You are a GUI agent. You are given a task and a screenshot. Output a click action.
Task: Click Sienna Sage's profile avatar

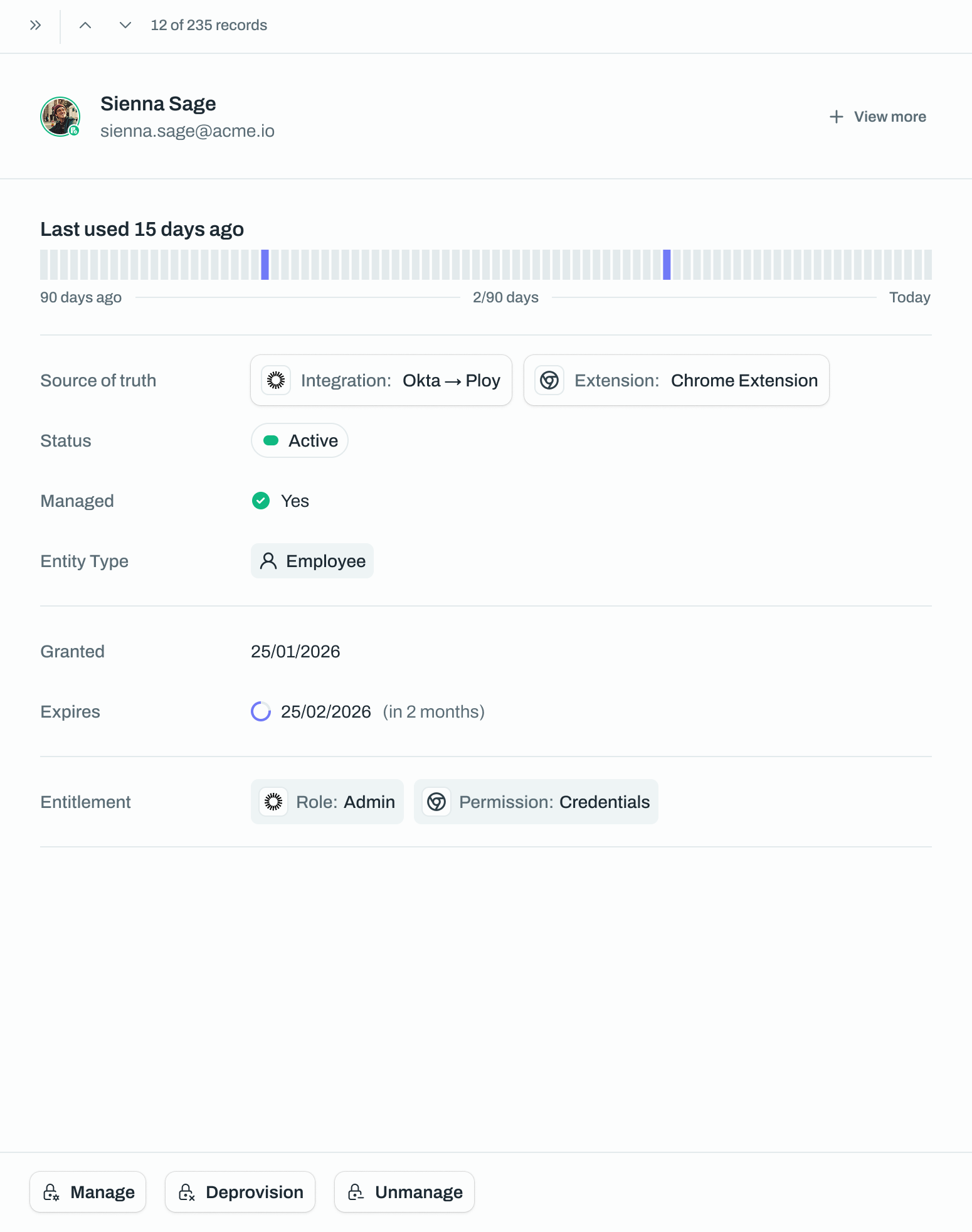click(60, 117)
